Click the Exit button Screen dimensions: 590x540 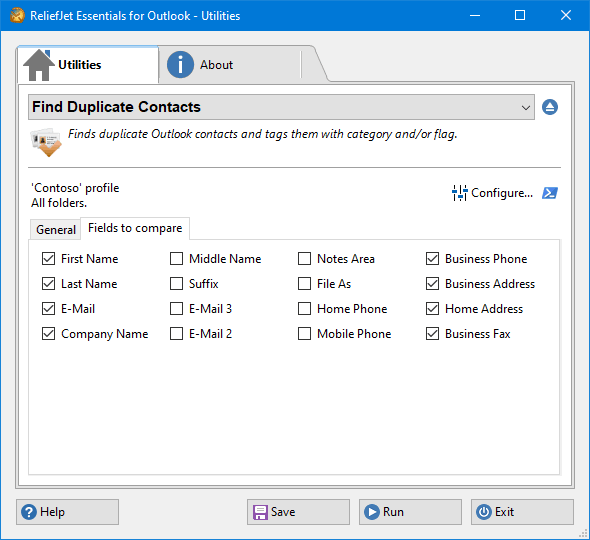[x=522, y=512]
